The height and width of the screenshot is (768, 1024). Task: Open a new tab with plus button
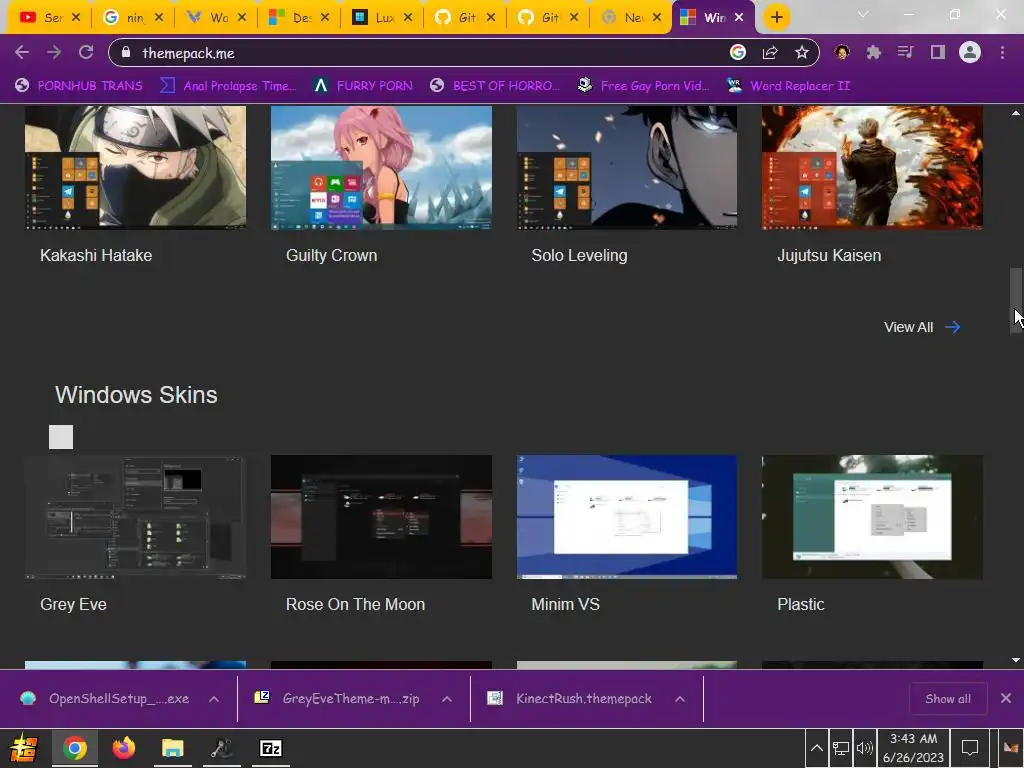pyautogui.click(x=776, y=18)
